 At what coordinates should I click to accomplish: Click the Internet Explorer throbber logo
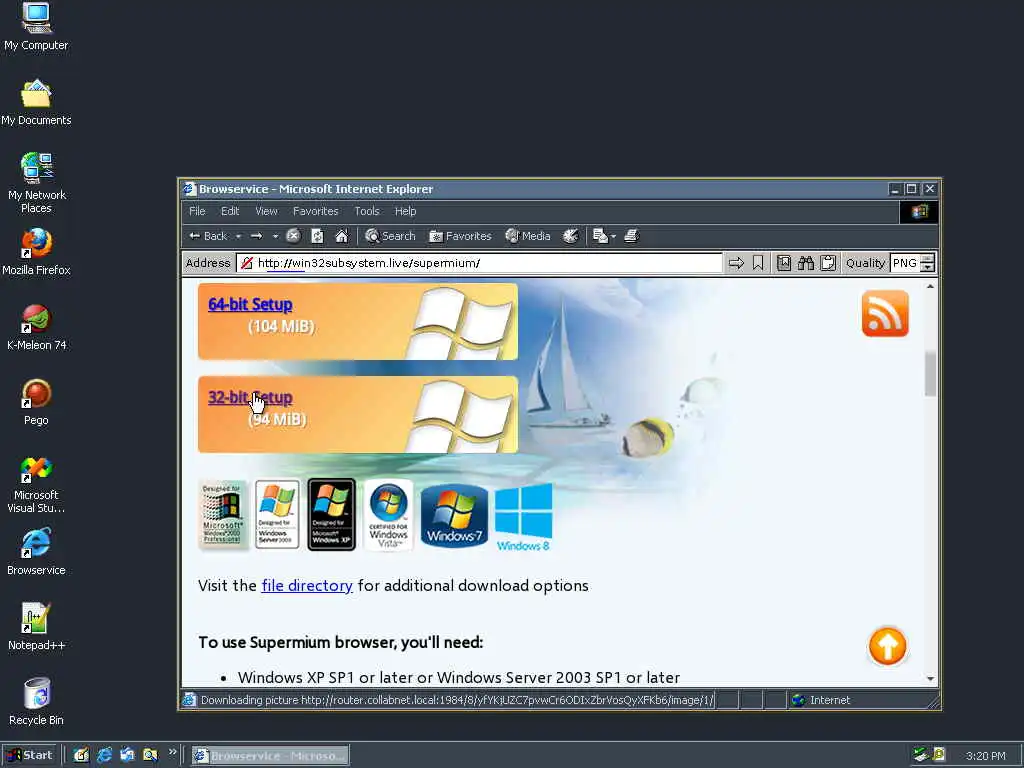click(x=919, y=212)
